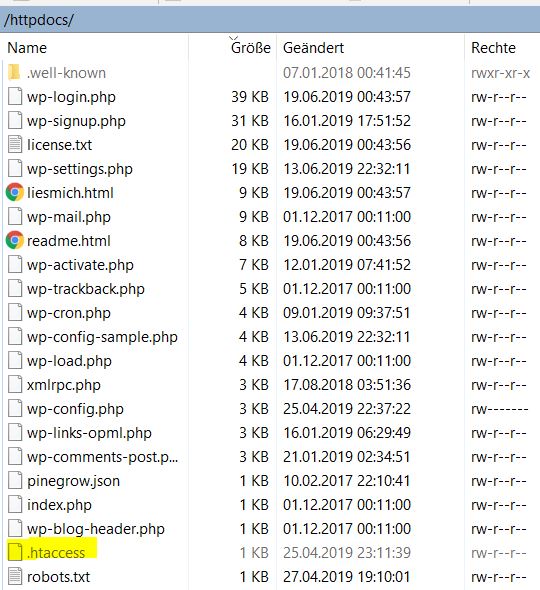Viewport: 540px width, 590px height.
Task: Click the index.php file icon
Action: coord(15,505)
